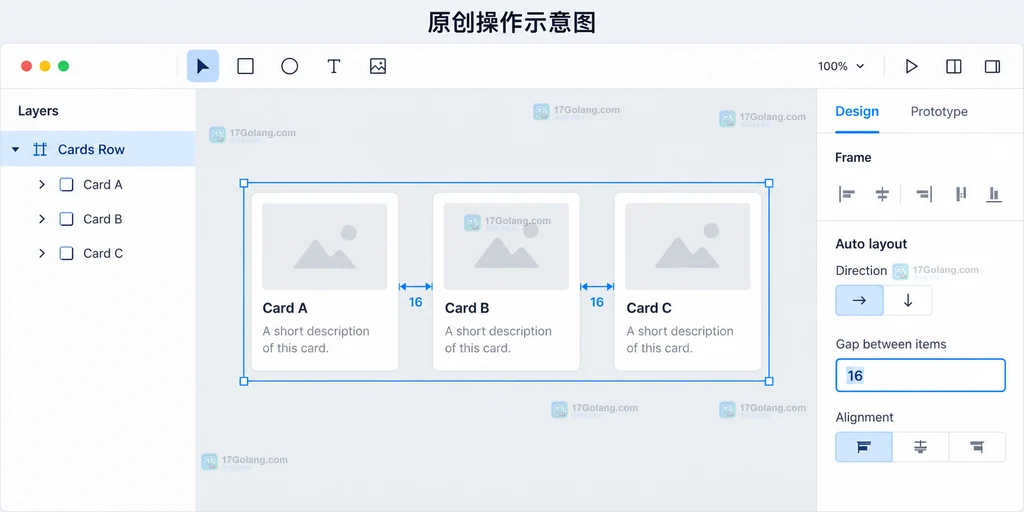This screenshot has height=512, width=1024.
Task: Click the Play preview button
Action: tap(912, 66)
